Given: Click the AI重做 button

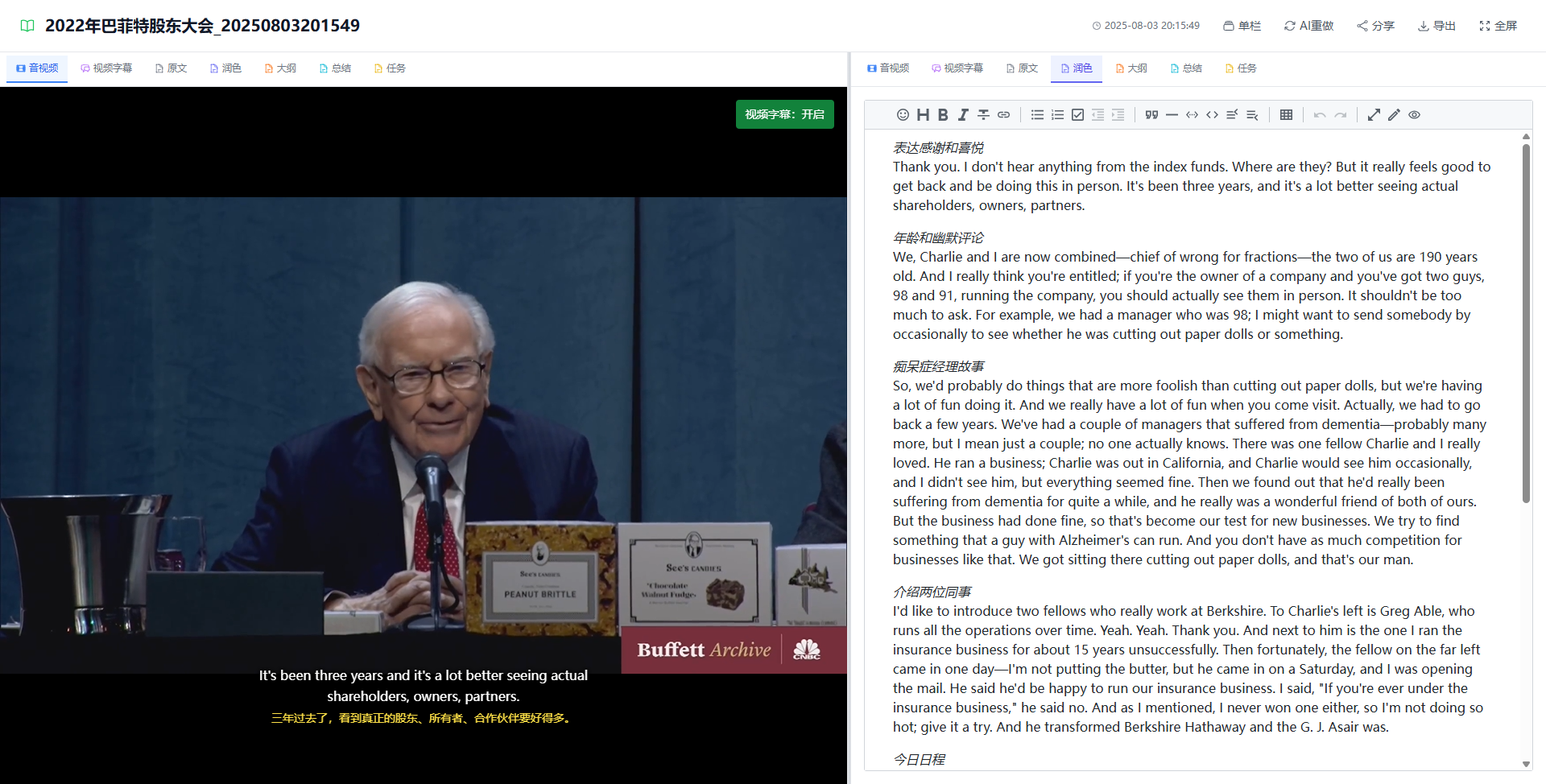Looking at the screenshot, I should (x=1308, y=26).
